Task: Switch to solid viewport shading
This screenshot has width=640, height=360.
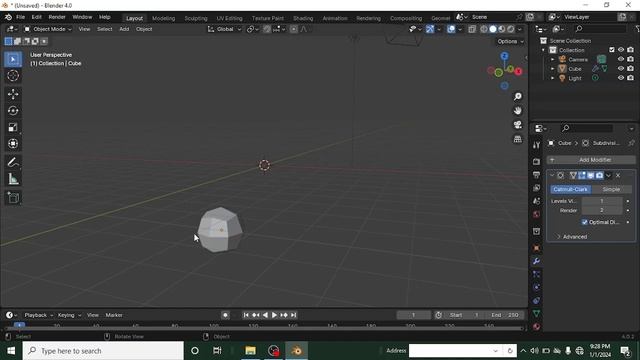Action: tap(493, 29)
